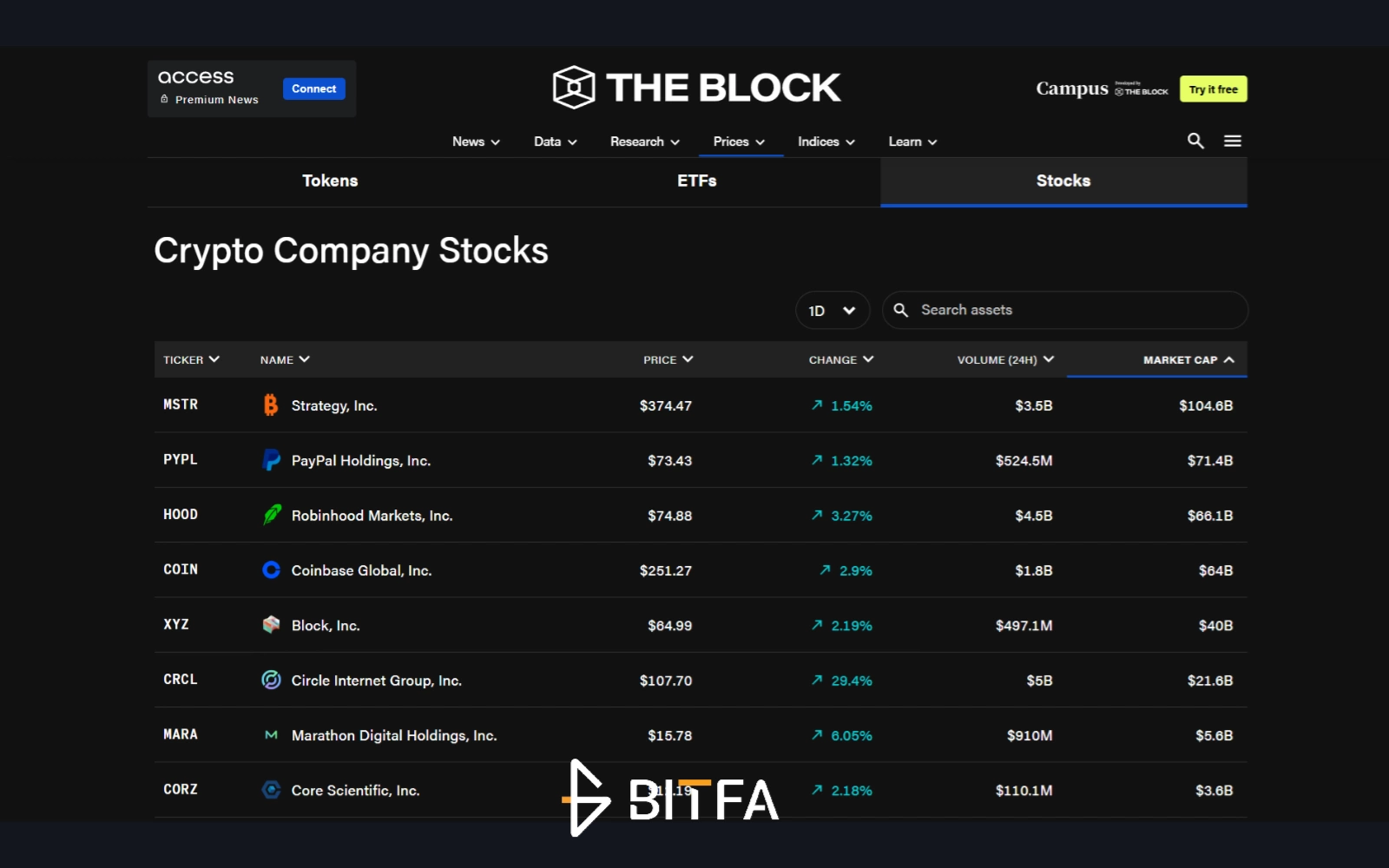This screenshot has width=1389, height=868.
Task: Click the $21.6B market cap value
Action: click(1210, 681)
